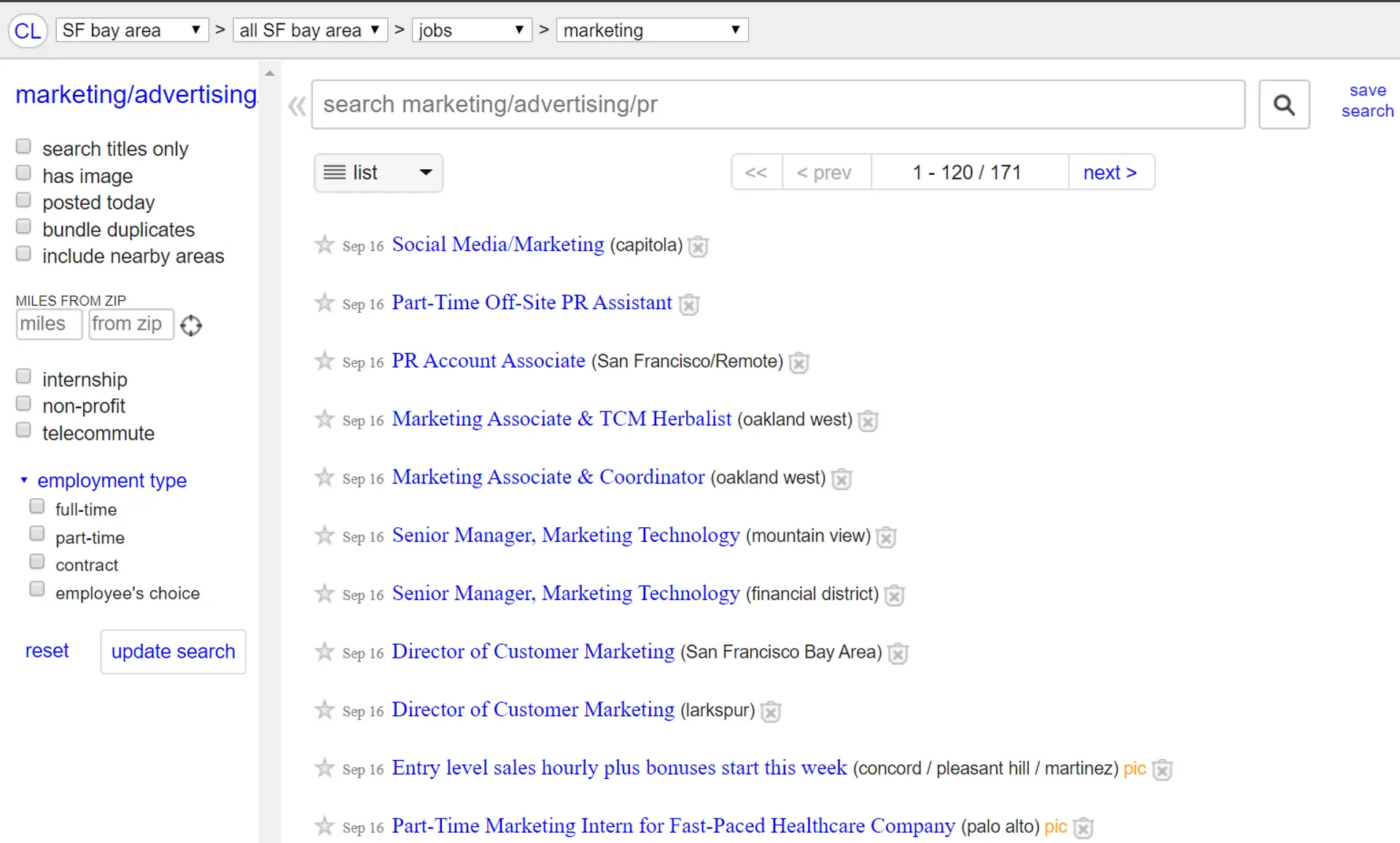1400x843 pixels.
Task: Star the Social Media/Marketing posting
Action: click(324, 244)
